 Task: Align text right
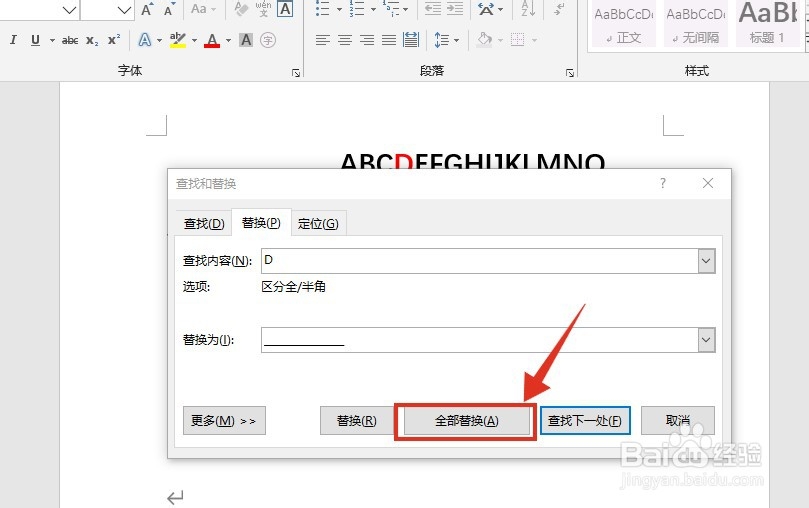tap(367, 40)
